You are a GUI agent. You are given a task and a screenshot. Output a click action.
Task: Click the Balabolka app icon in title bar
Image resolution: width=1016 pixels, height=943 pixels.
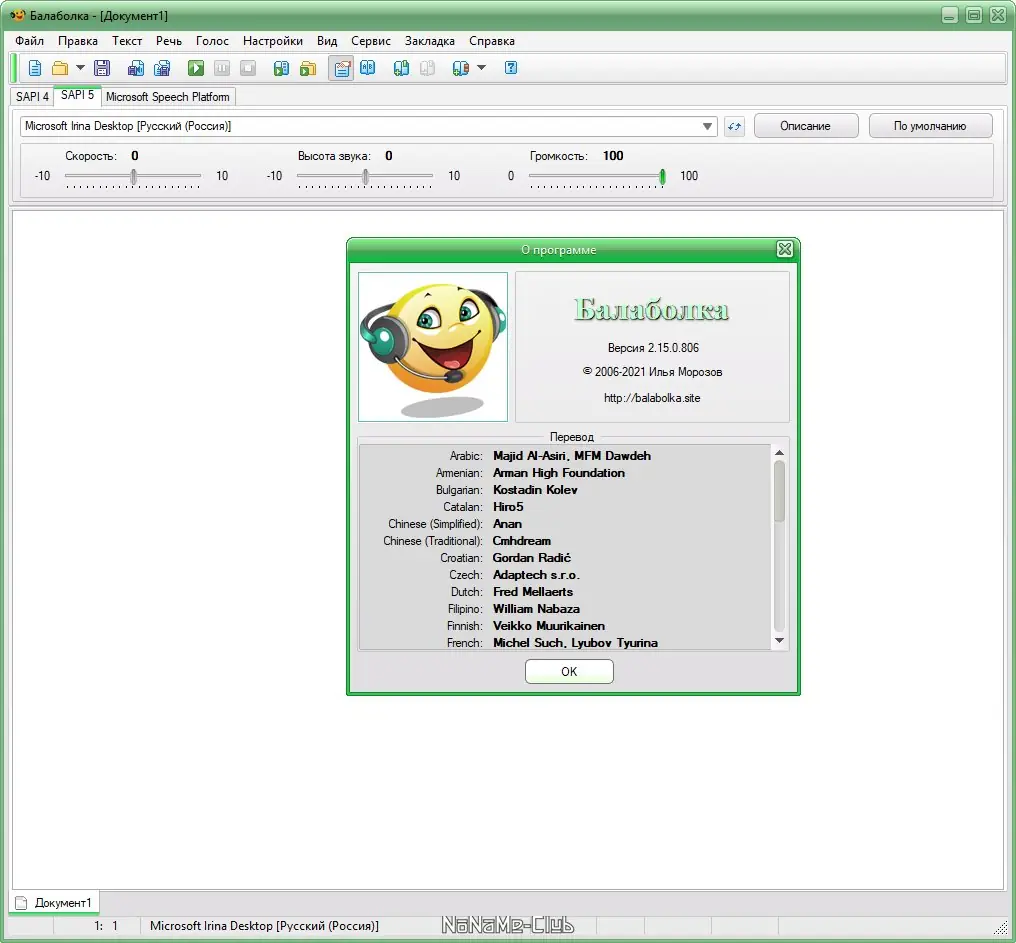click(17, 15)
